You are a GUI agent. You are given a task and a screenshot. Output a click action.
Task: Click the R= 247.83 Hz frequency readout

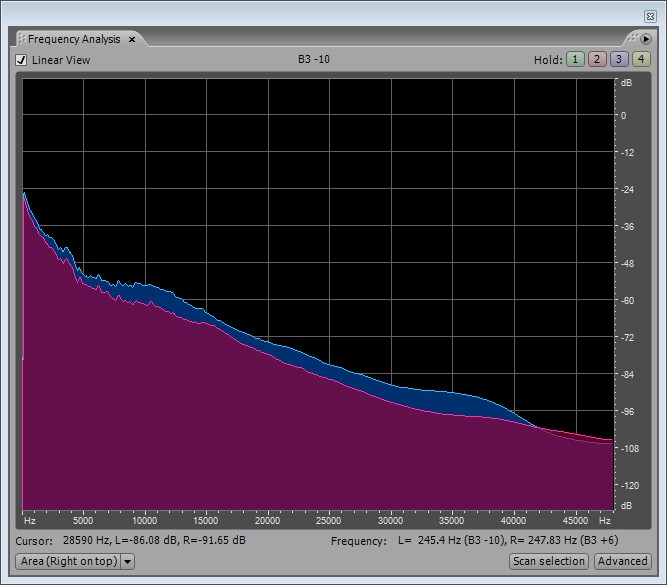564,540
